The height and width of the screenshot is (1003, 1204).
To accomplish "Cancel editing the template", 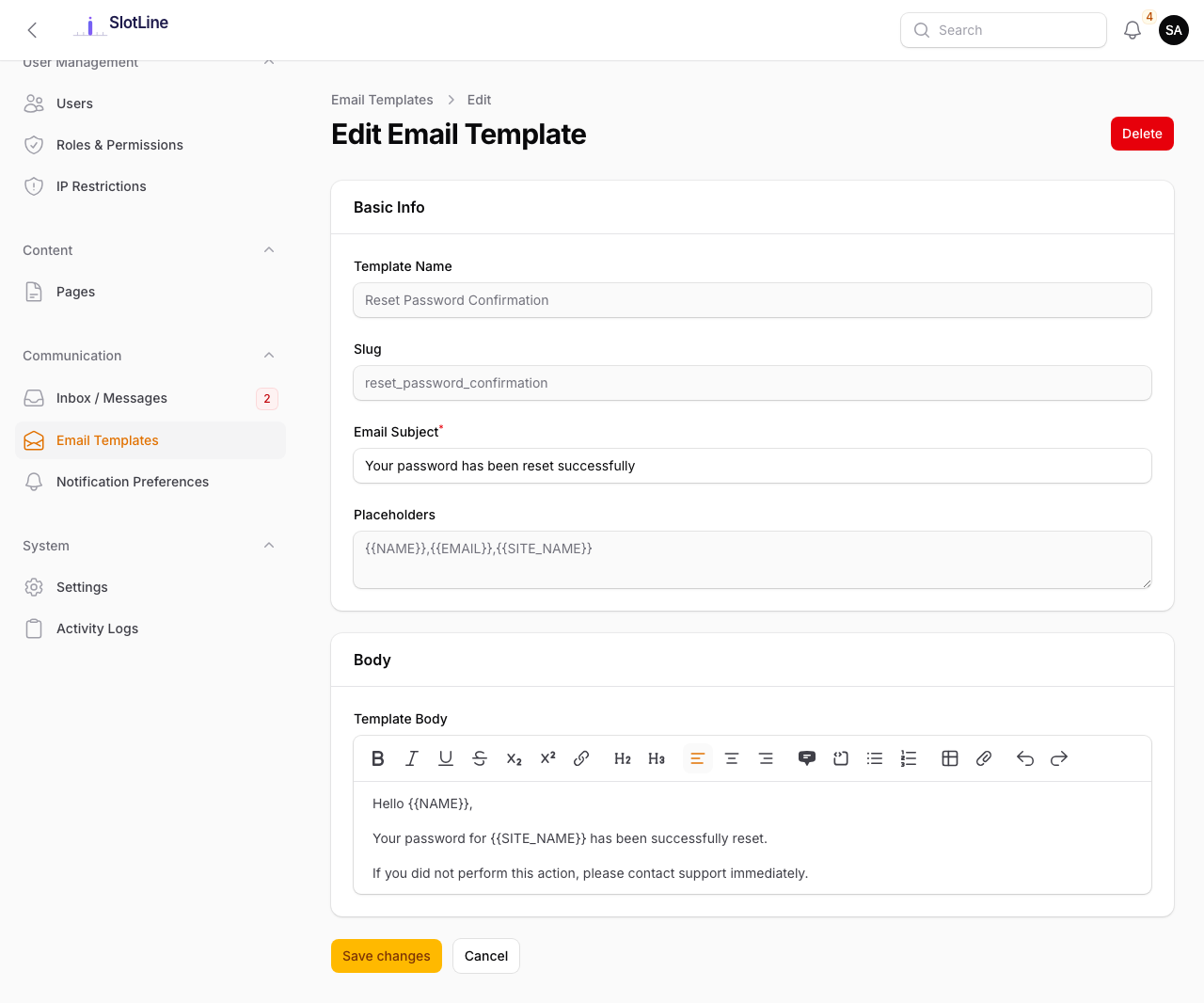I will pos(486,956).
